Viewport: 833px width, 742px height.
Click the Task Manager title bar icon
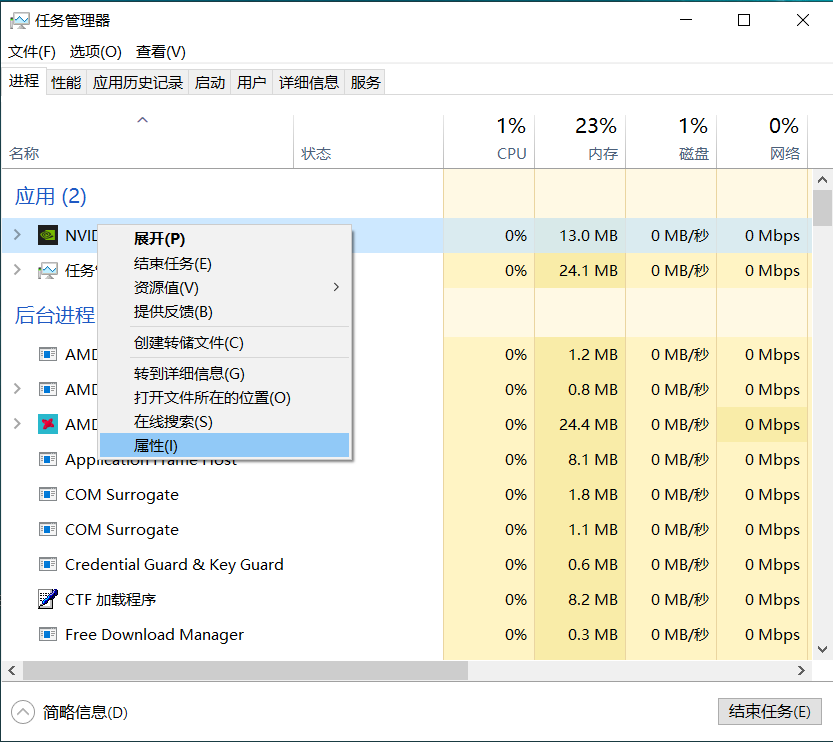(19, 20)
